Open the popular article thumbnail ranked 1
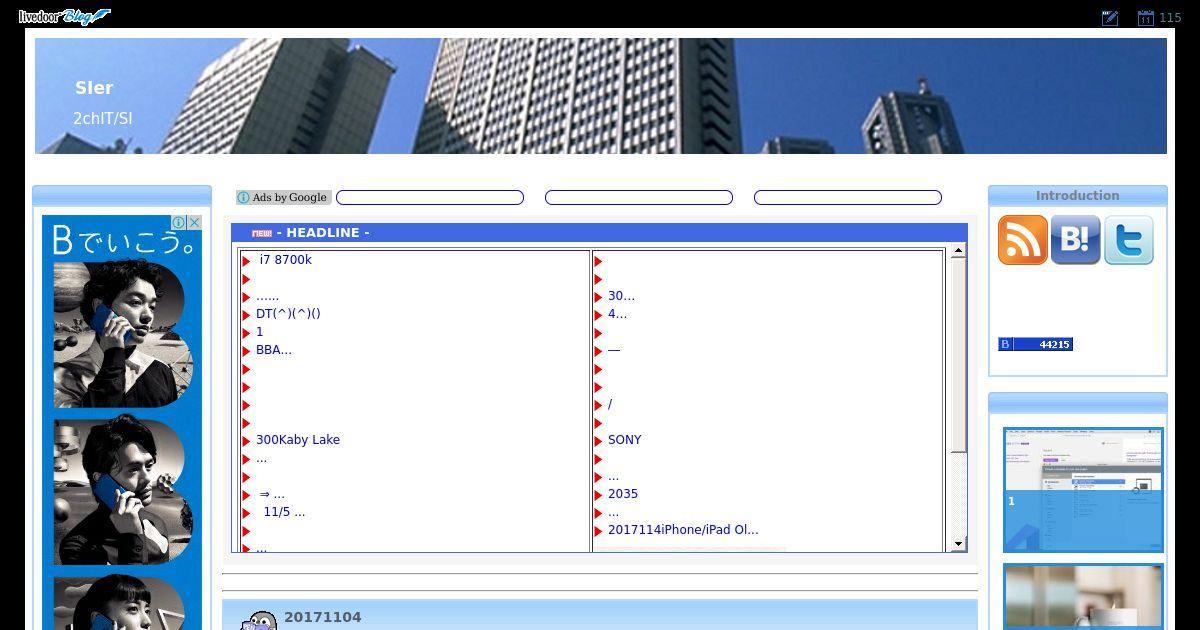This screenshot has height=630, width=1200. (1083, 490)
